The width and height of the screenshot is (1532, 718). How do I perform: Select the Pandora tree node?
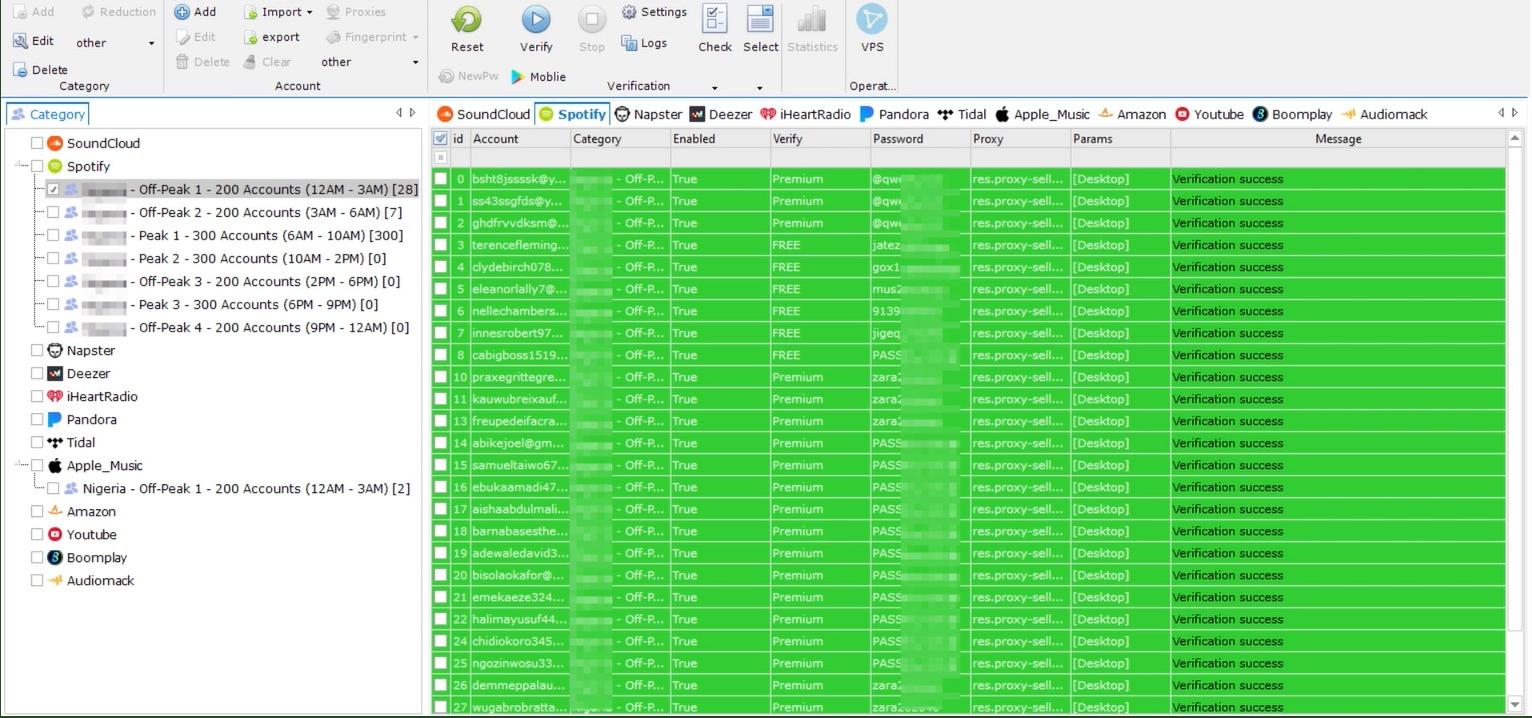point(91,420)
